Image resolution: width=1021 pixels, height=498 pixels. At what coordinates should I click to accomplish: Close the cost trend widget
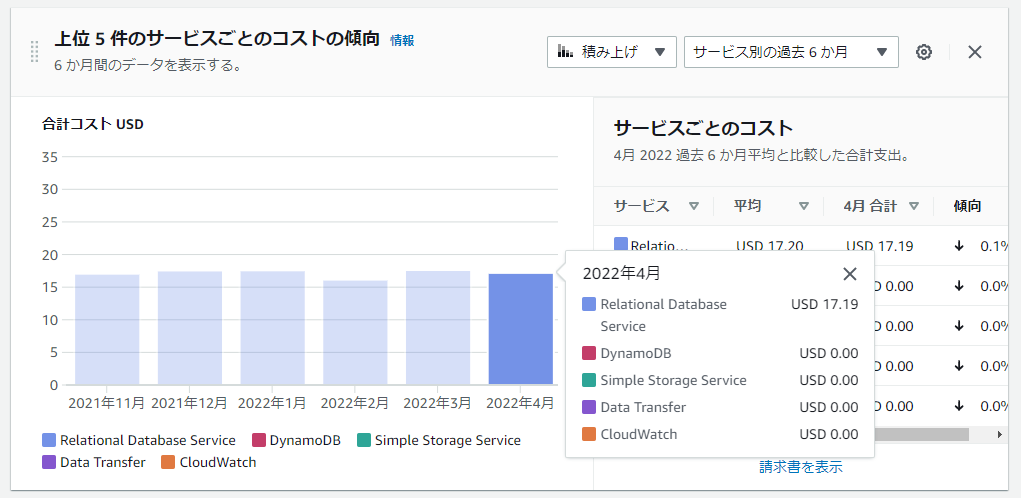point(975,52)
